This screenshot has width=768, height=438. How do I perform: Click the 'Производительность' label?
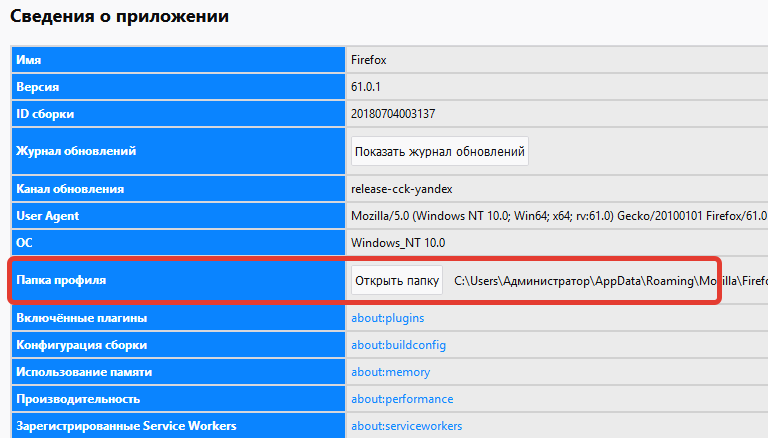click(x=78, y=399)
